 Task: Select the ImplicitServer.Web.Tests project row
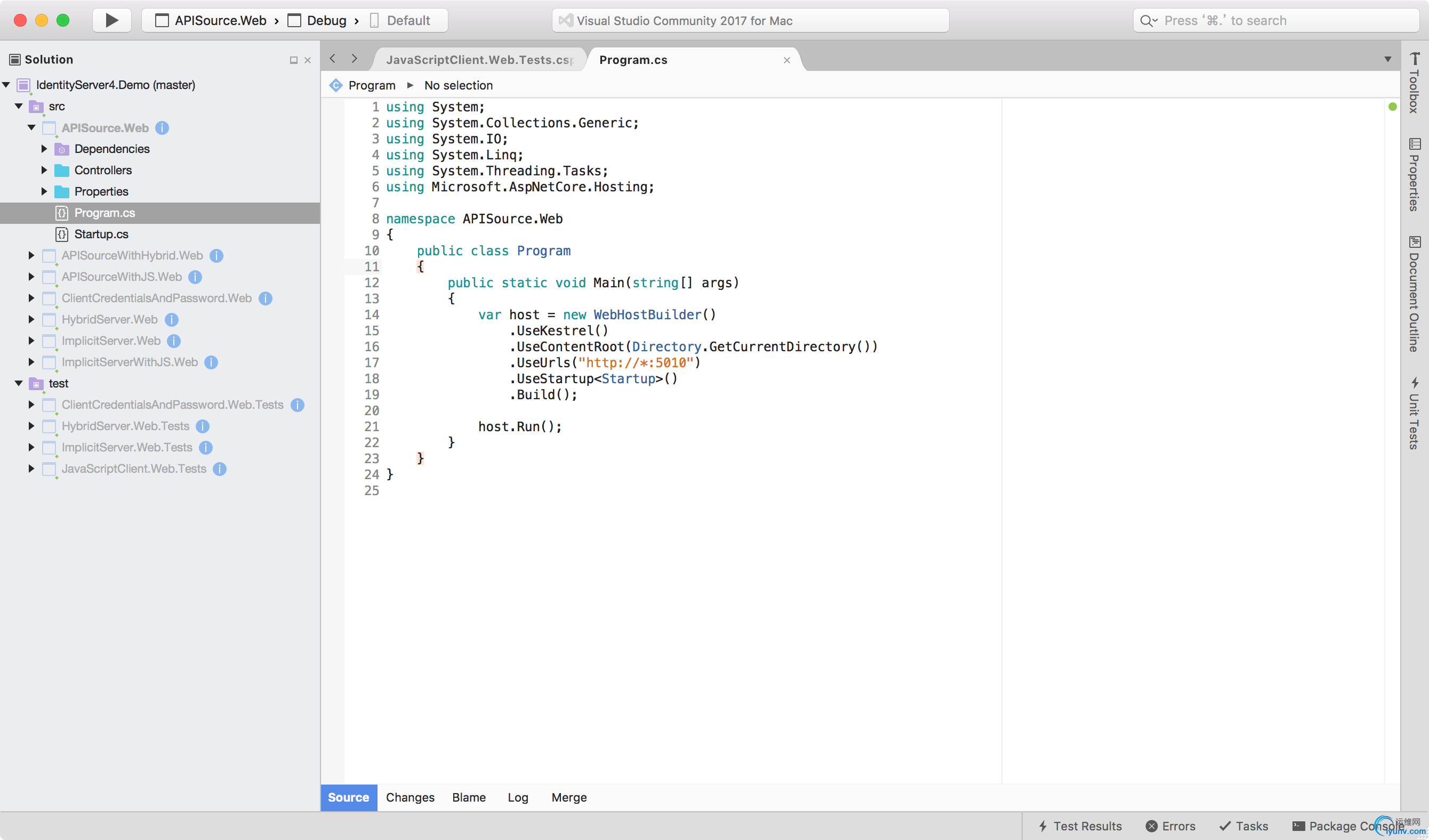pyautogui.click(x=160, y=448)
